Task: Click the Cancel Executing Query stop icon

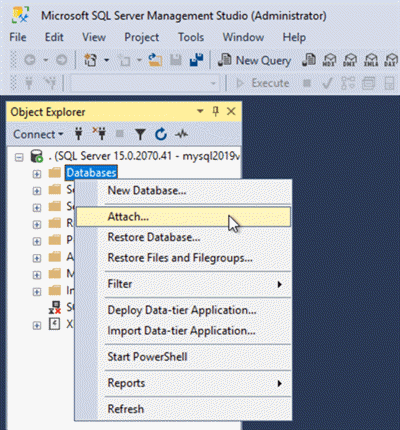Action: pos(307,83)
